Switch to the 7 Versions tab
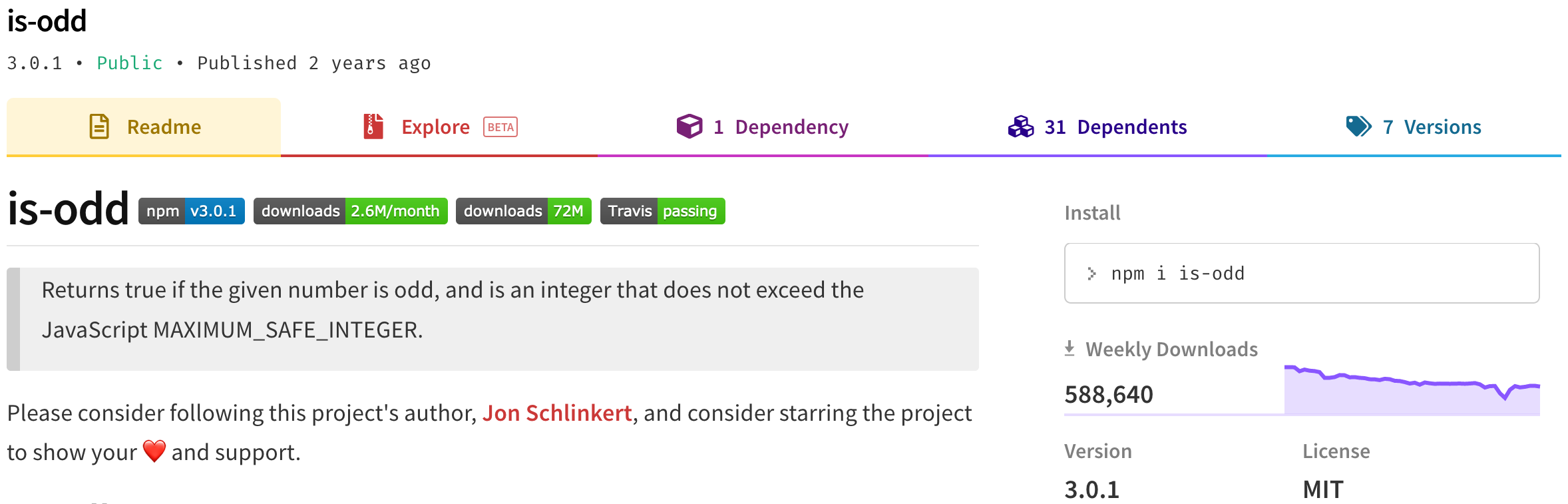The height and width of the screenshot is (504, 1568). (x=1414, y=126)
